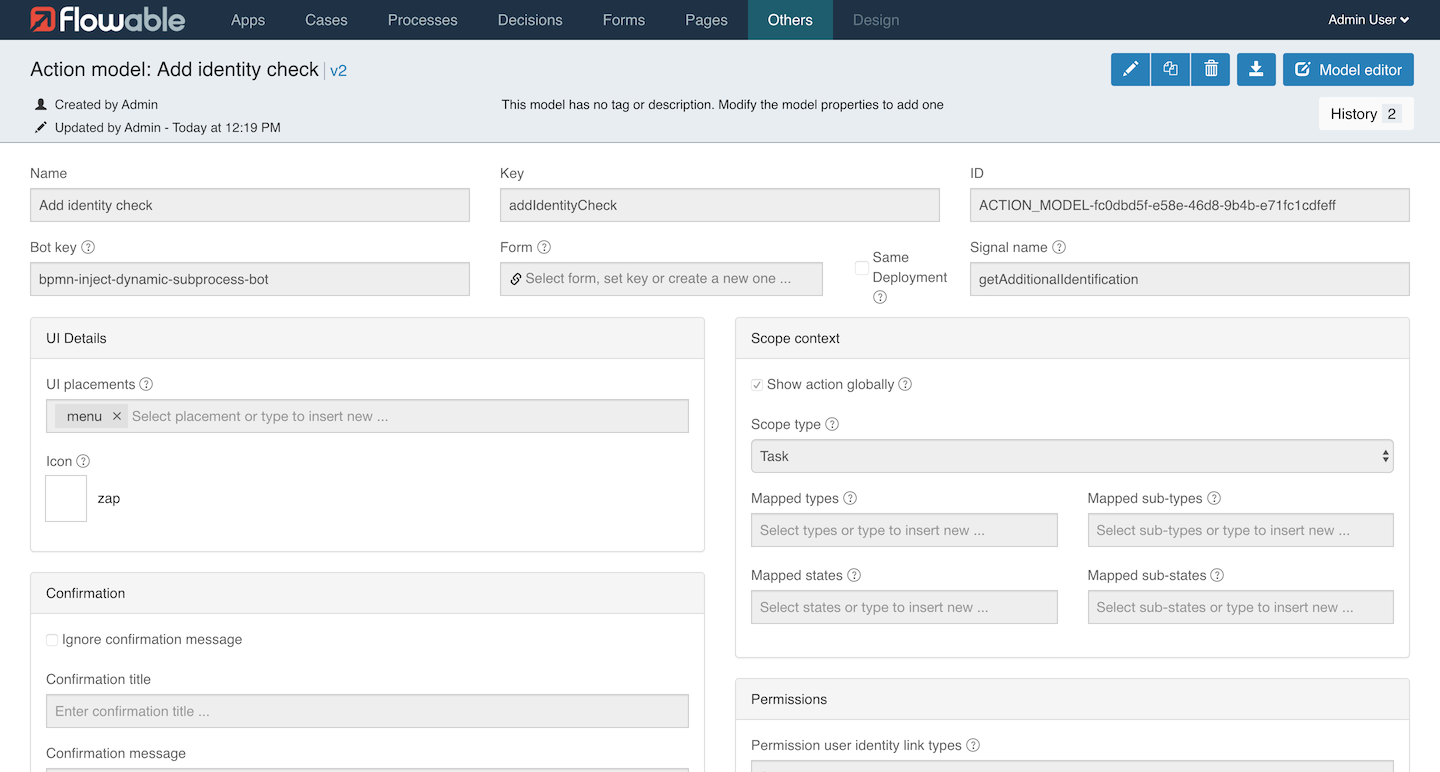Click the trash delete model icon
Viewport: 1440px width, 772px height.
pos(1210,69)
